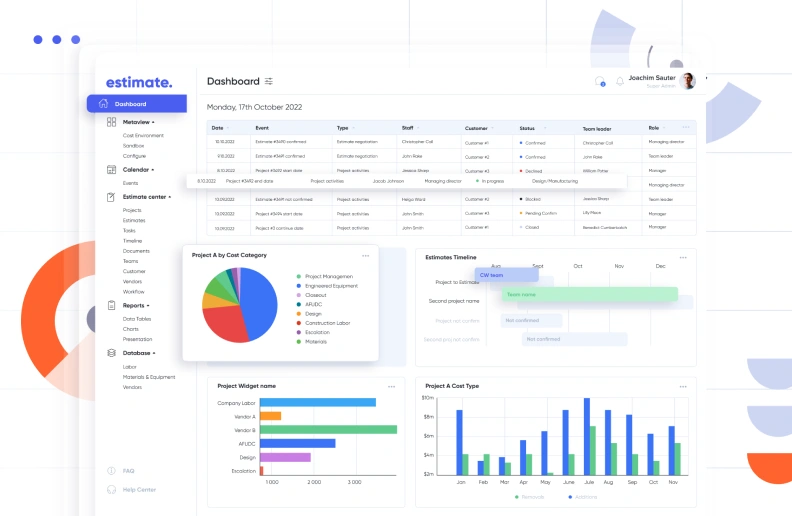Click the FAQ info icon
The image size is (792, 516).
click(x=111, y=470)
